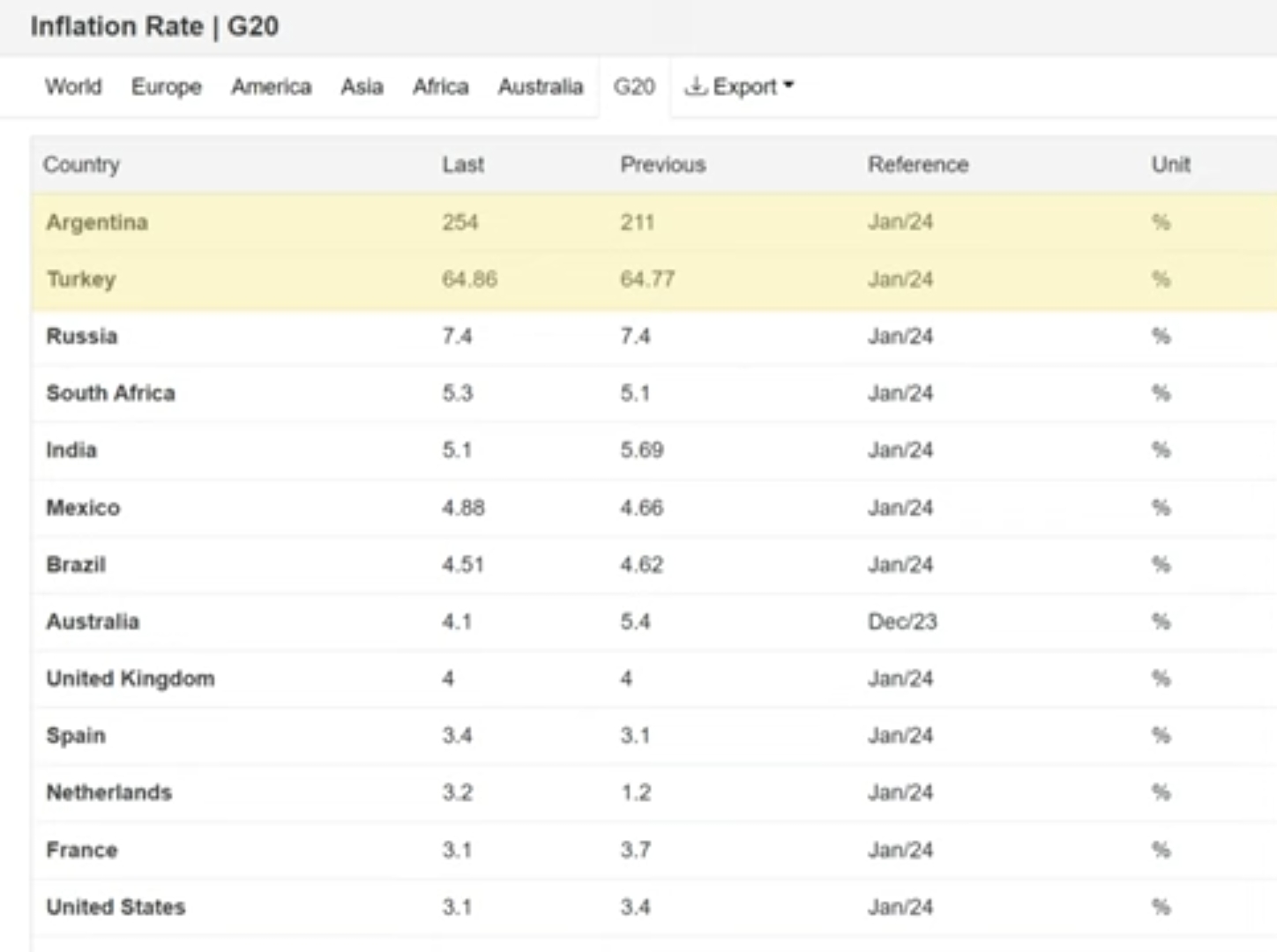Open the United Kingdom country link

coord(131,679)
